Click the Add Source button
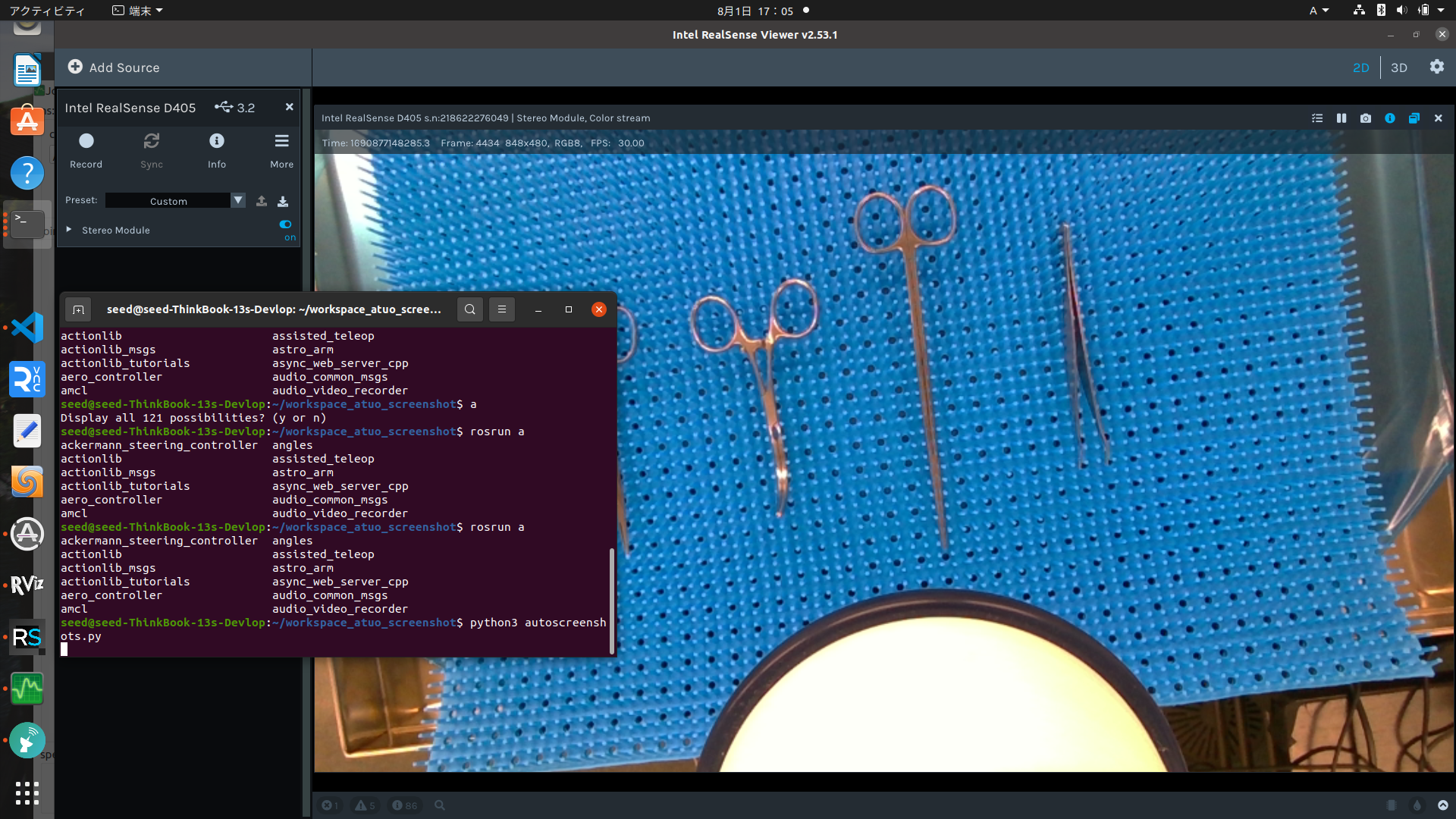The height and width of the screenshot is (819, 1456). (x=114, y=67)
